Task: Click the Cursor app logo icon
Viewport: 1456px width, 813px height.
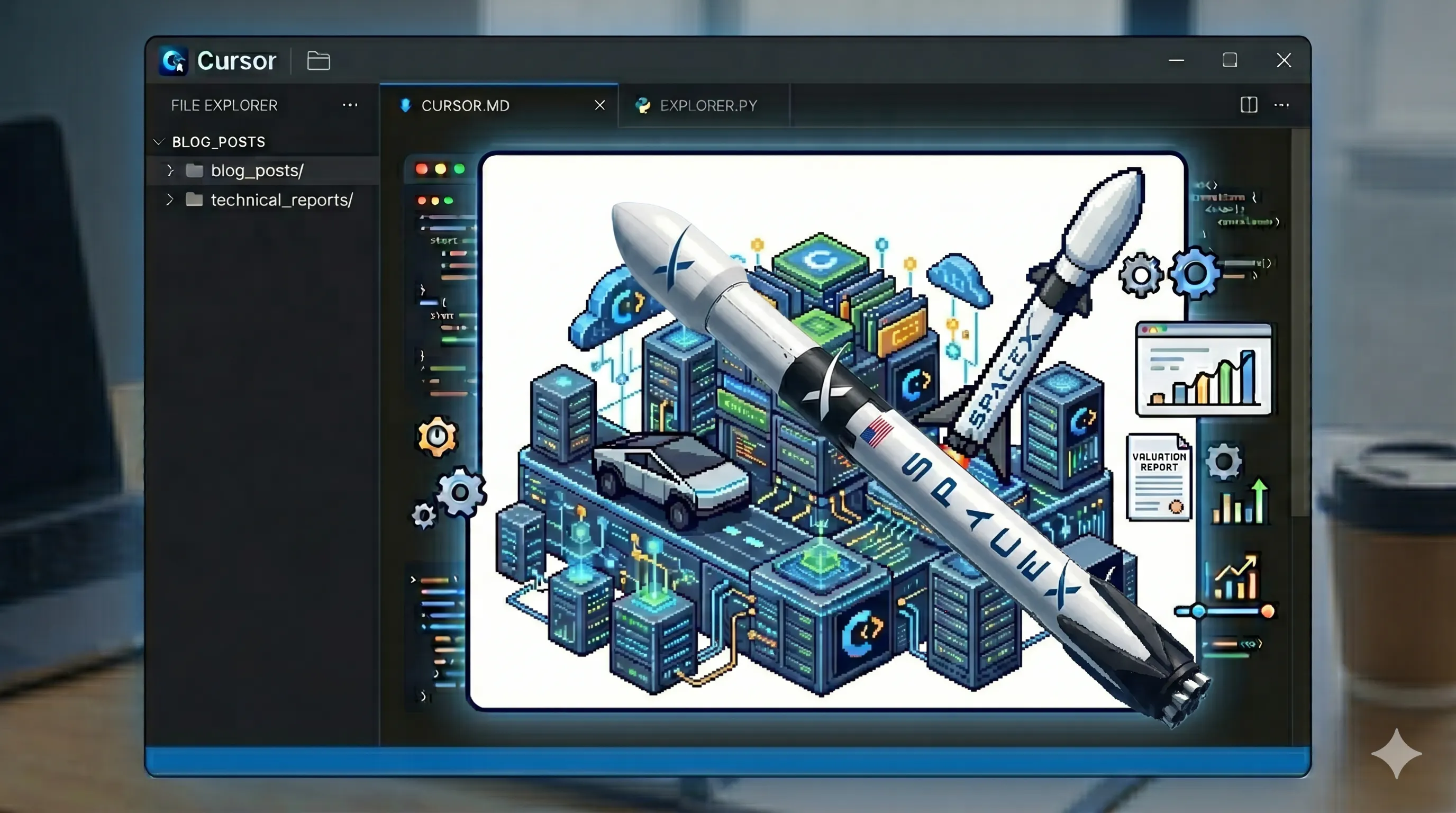Action: click(174, 60)
